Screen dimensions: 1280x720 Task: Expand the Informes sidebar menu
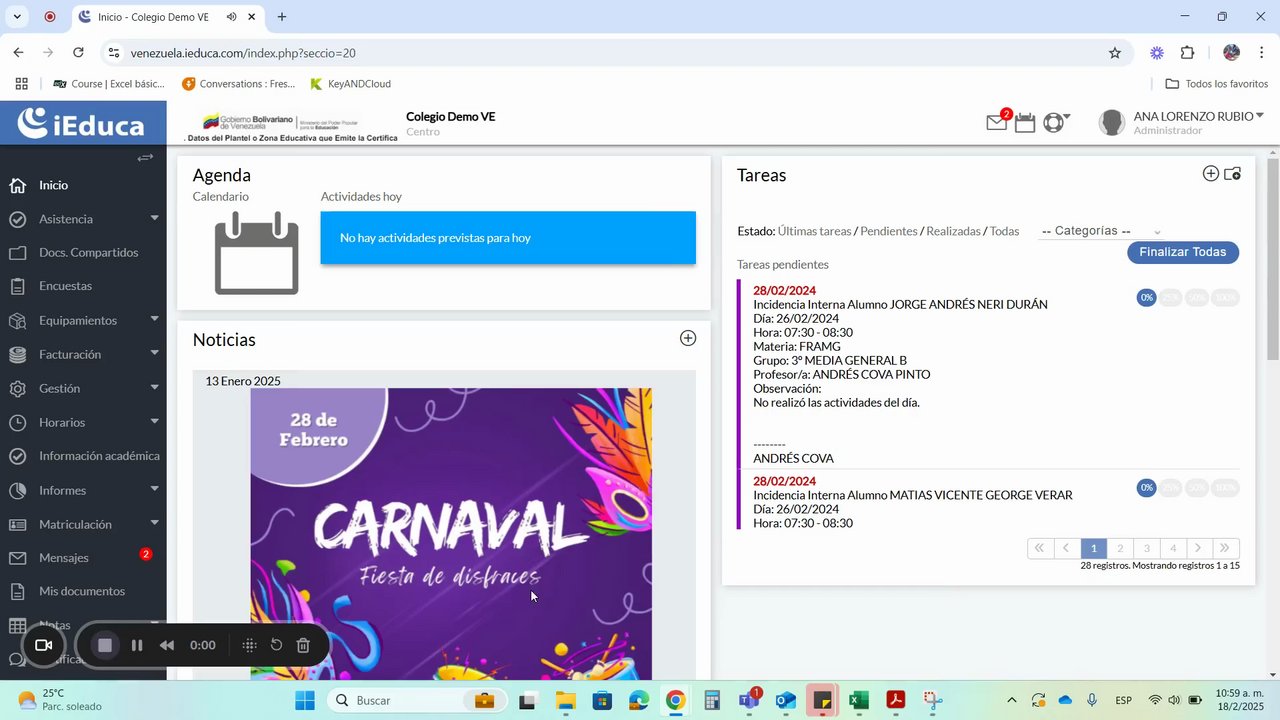(154, 489)
